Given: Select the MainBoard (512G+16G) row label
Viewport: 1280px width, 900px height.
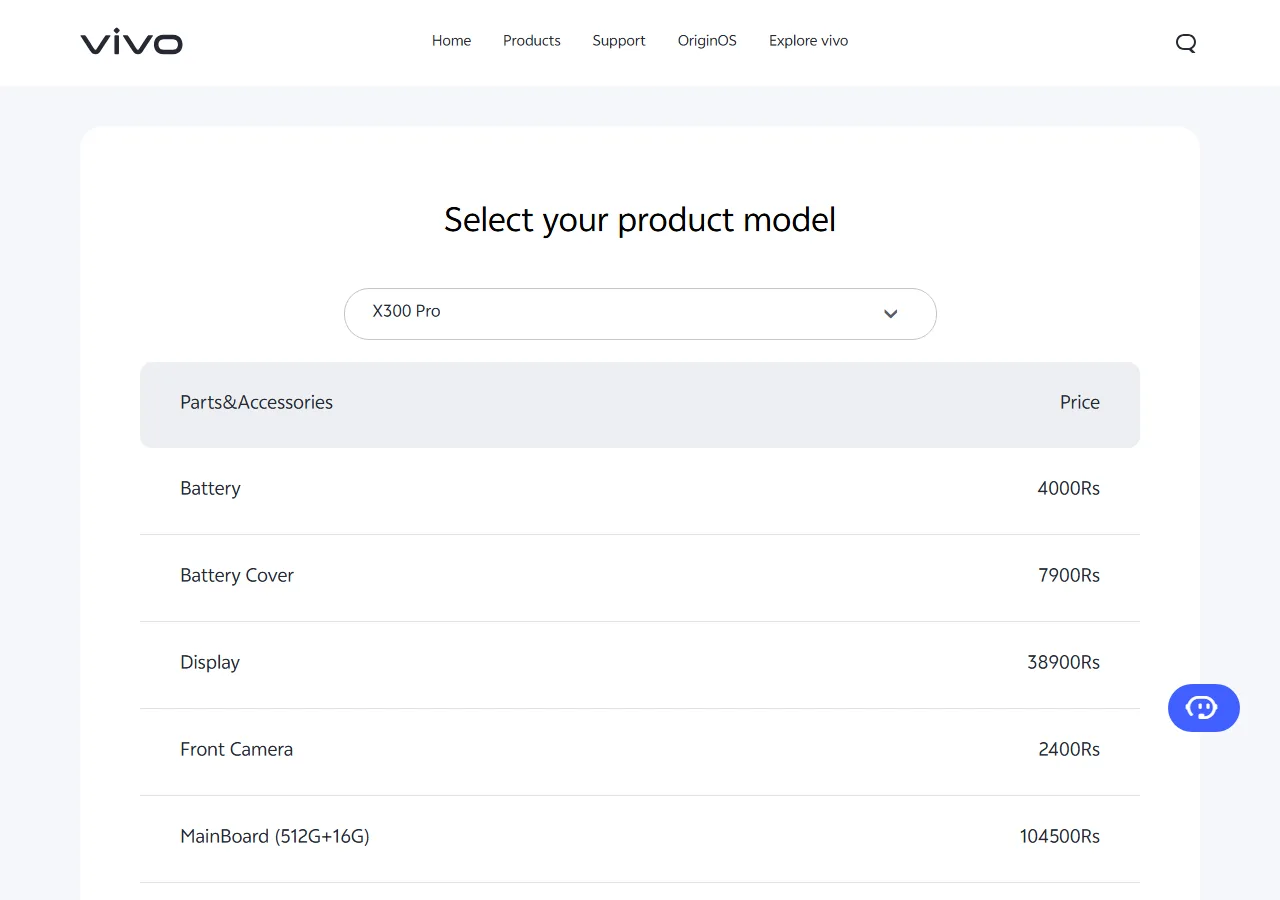Looking at the screenshot, I should point(275,836).
